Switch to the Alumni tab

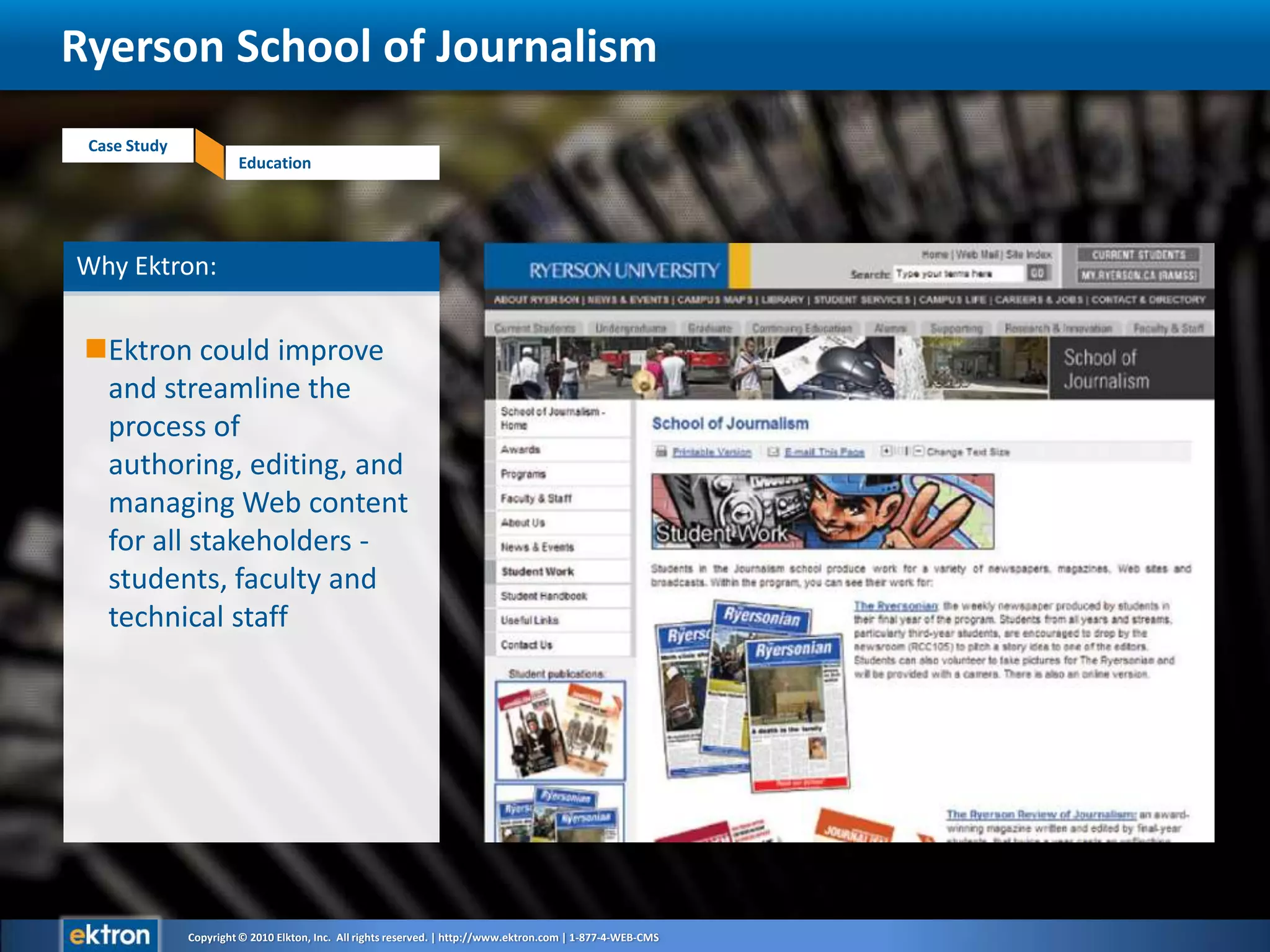(890, 328)
